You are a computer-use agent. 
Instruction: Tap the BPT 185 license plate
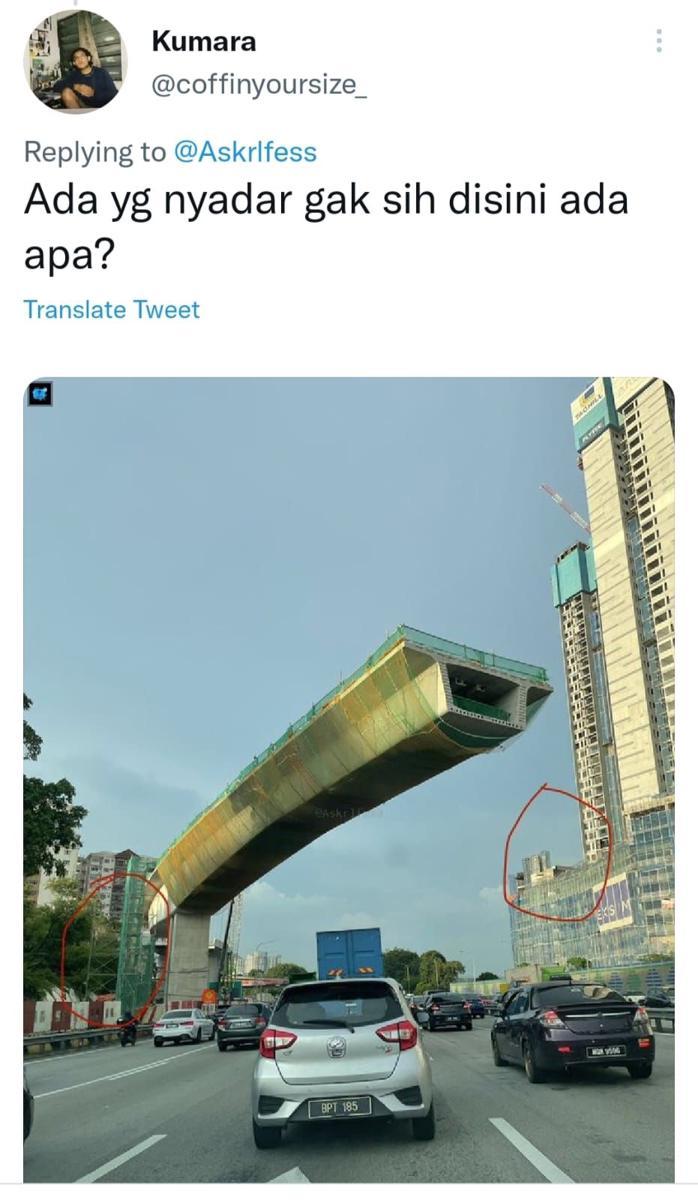click(x=340, y=1107)
